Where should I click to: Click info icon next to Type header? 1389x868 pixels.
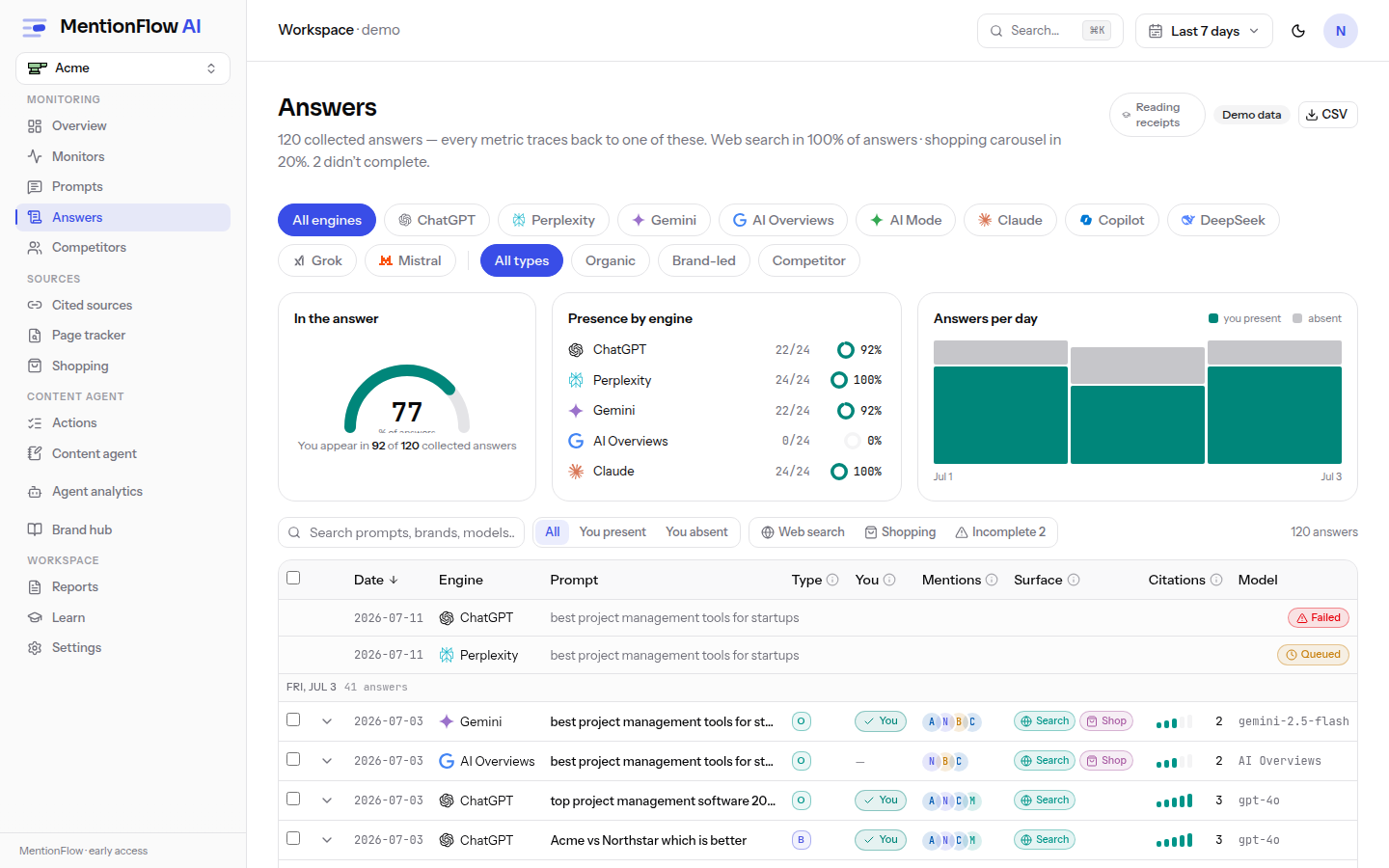(832, 580)
